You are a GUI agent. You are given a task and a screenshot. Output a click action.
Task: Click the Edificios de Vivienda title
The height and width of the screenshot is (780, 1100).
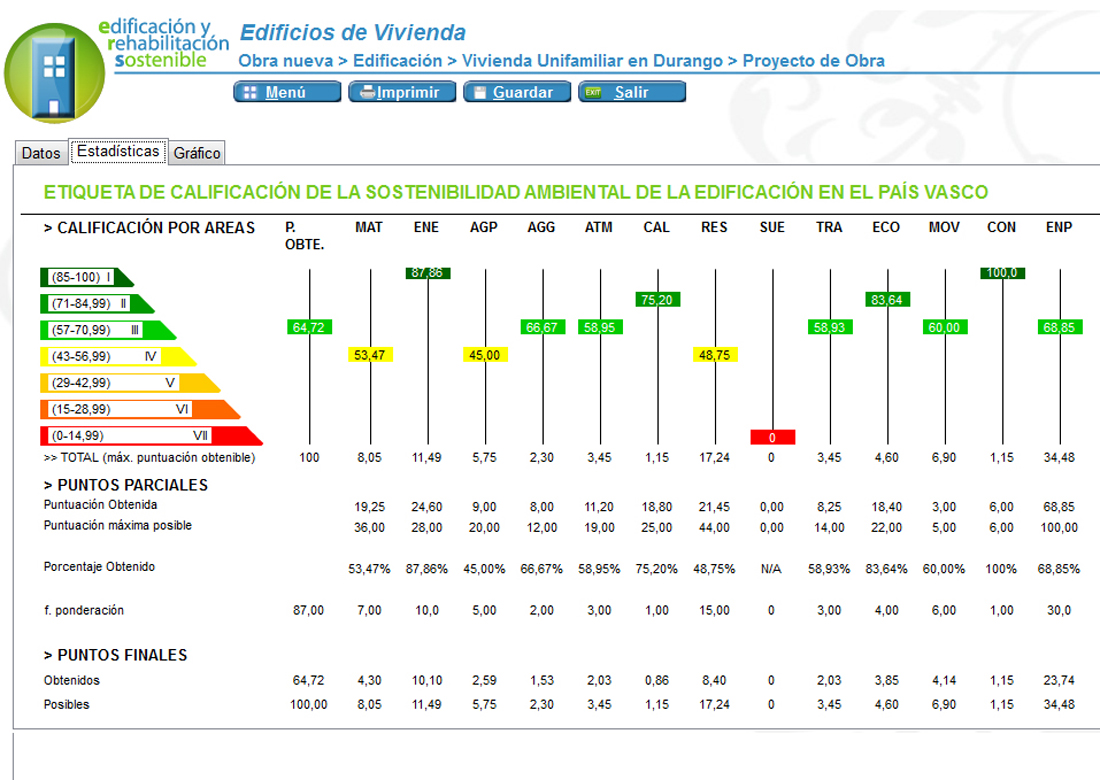pos(353,32)
